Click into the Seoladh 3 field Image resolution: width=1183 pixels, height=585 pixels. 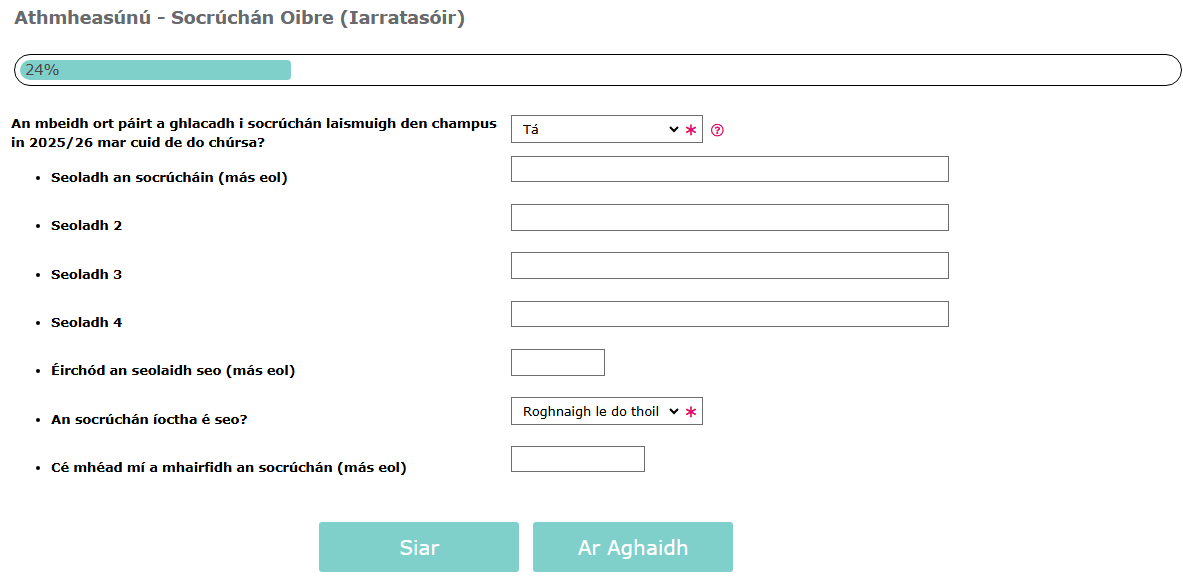click(730, 266)
